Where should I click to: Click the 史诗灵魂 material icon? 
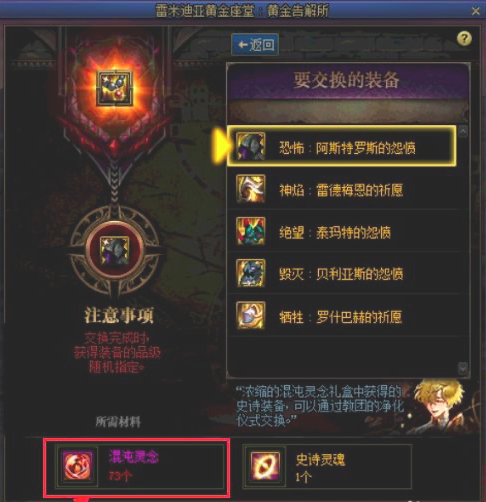(x=265, y=466)
